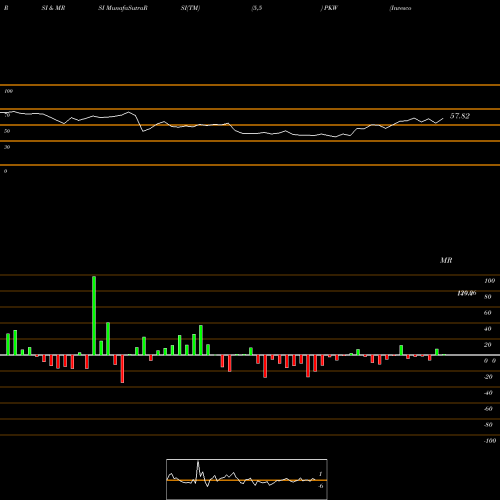
Task: Click the longest red bar in MR histogram
Action: pyautogui.click(x=122, y=369)
